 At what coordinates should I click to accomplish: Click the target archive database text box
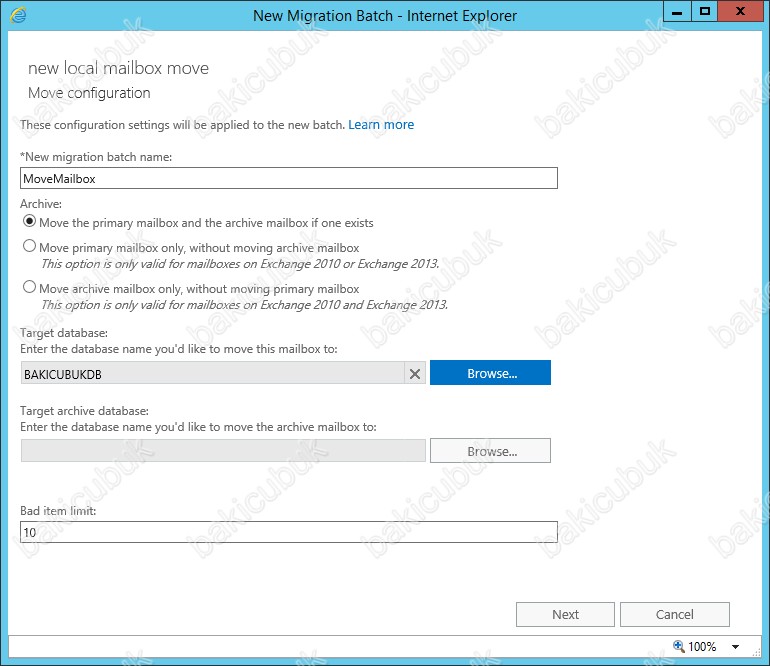click(223, 451)
